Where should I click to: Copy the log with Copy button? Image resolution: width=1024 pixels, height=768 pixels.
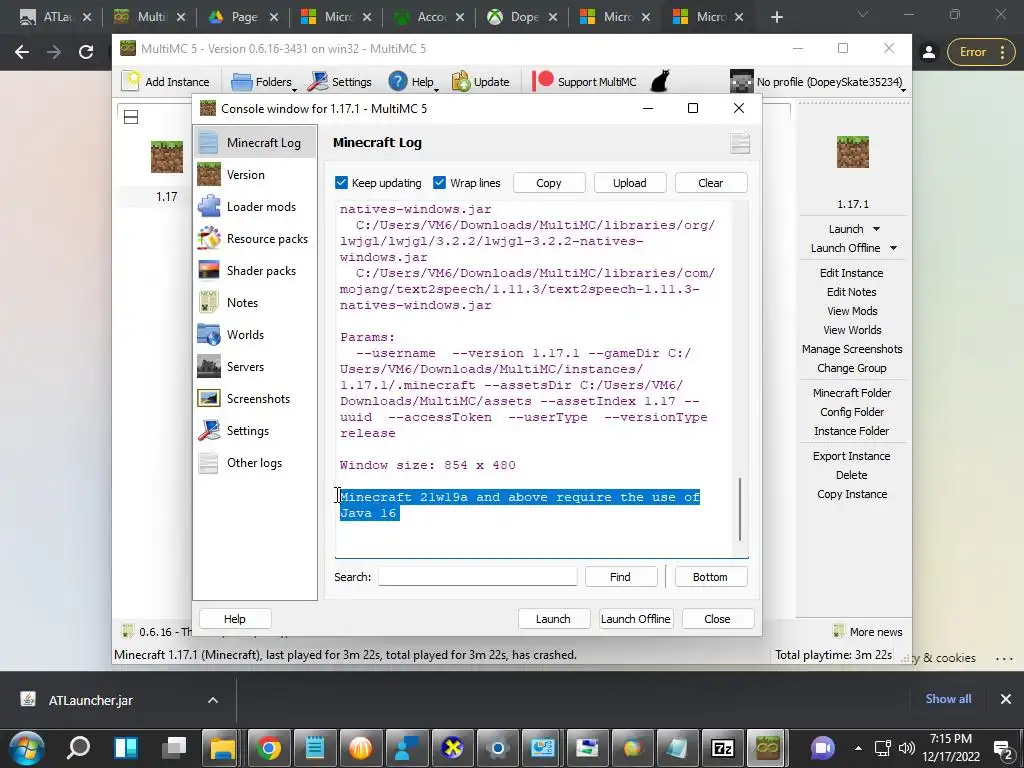[x=549, y=183]
